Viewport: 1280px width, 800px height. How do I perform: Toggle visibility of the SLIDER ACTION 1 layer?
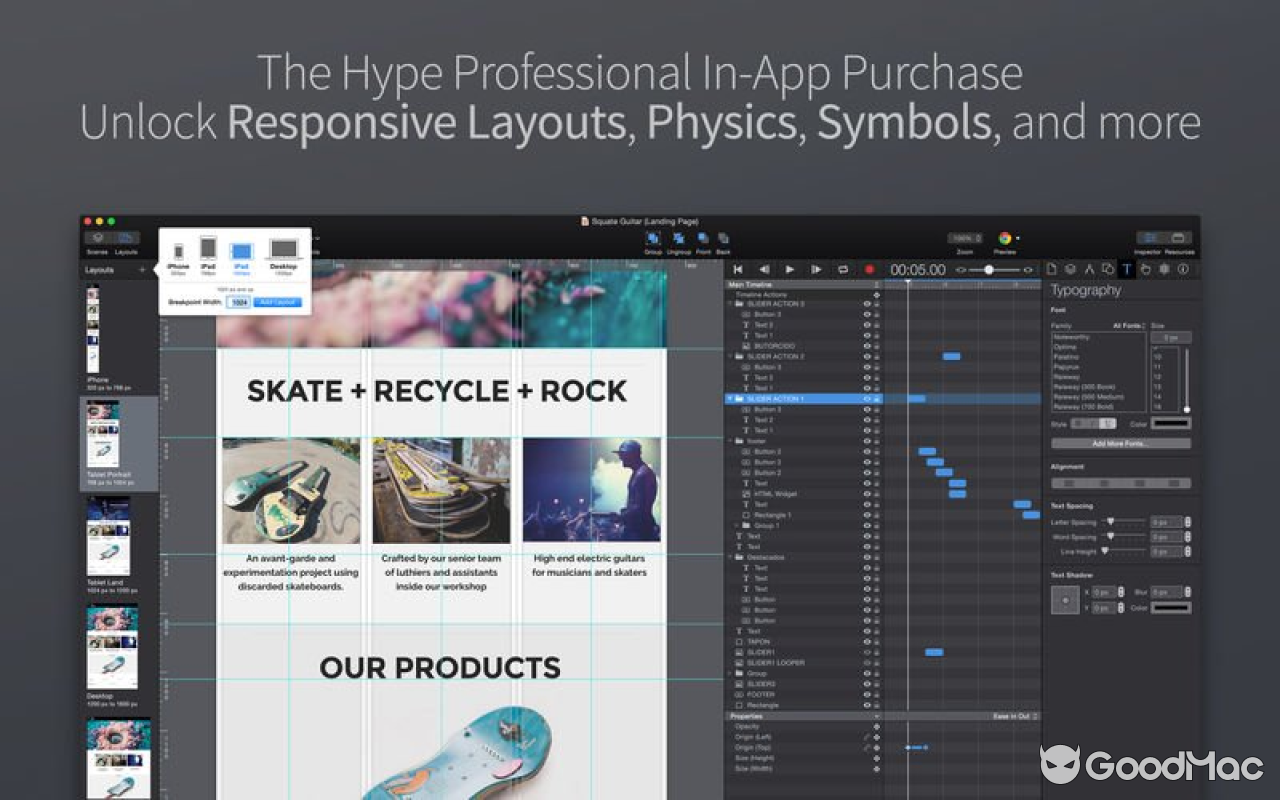point(867,398)
